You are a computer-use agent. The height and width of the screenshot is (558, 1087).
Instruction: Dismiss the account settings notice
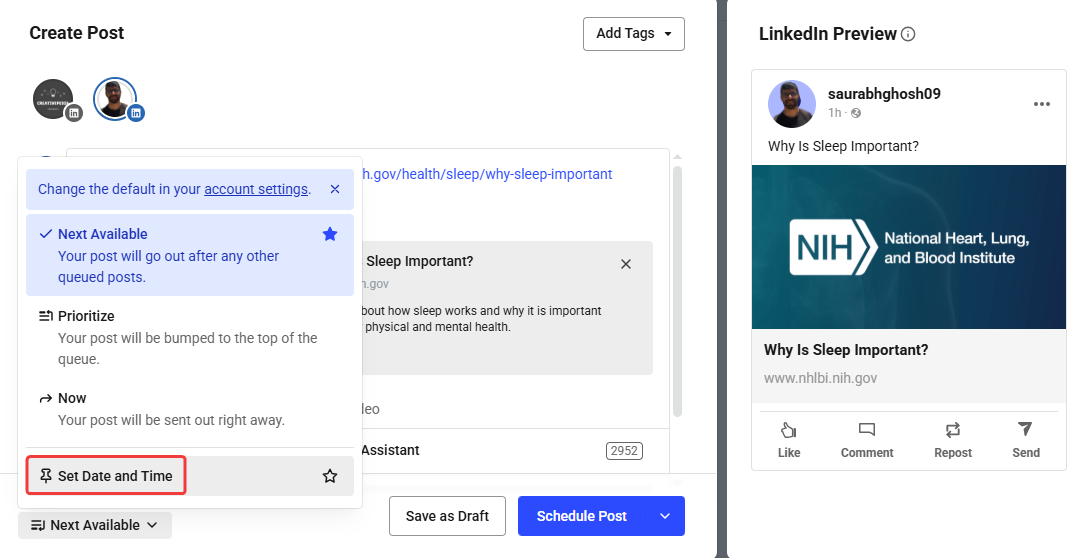click(x=335, y=189)
